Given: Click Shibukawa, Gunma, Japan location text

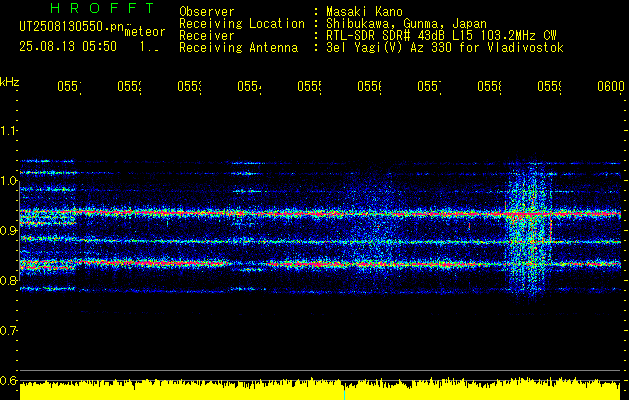Looking at the screenshot, I should pos(406,24).
